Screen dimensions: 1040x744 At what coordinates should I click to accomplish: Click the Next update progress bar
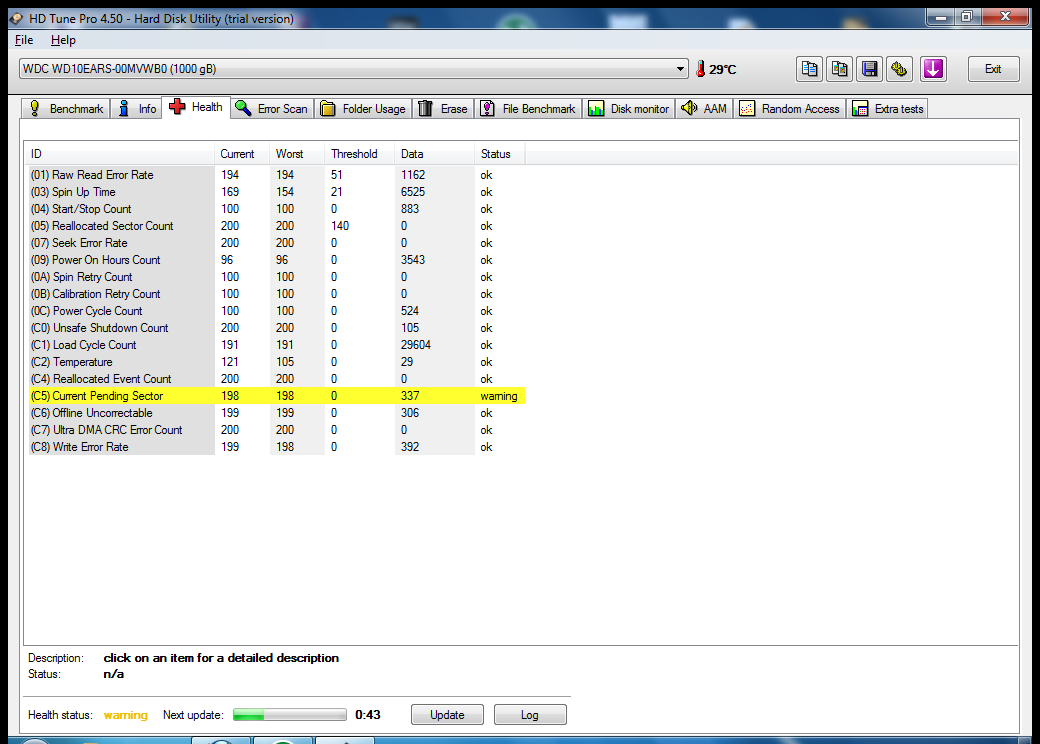[x=290, y=715]
